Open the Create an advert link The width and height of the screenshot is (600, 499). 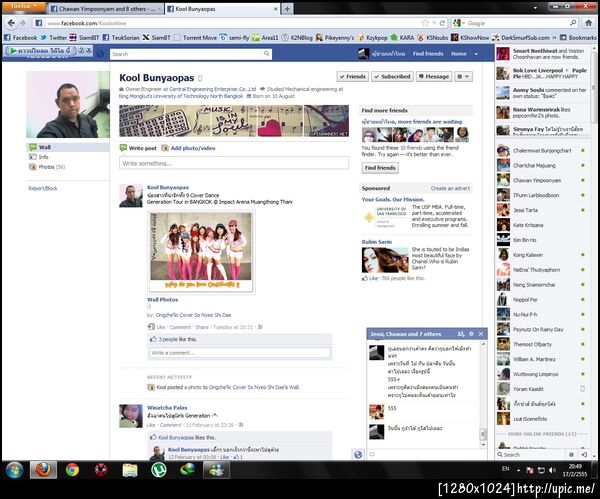450,188
